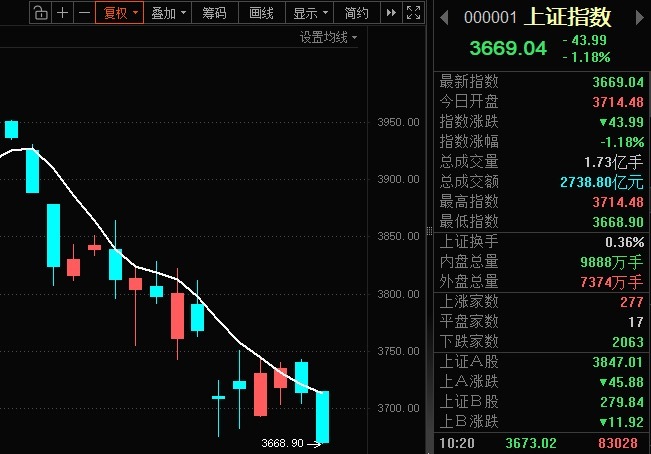Click the 简约 view button
Viewport: 651px width, 454px height.
(x=357, y=13)
